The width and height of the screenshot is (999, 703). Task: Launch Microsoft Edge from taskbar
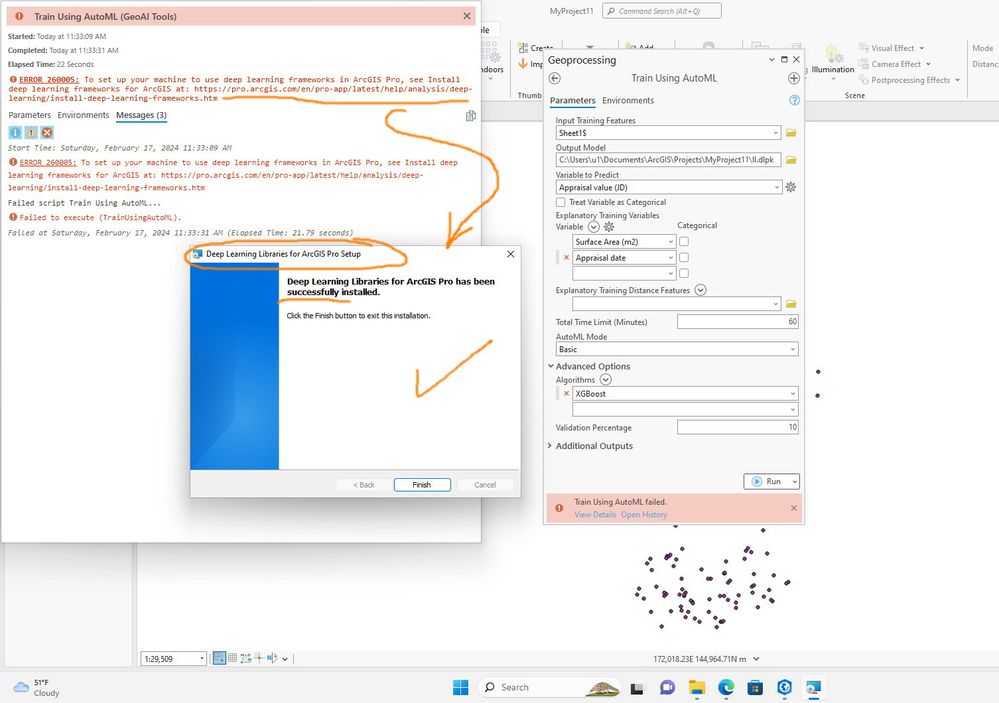click(x=726, y=687)
